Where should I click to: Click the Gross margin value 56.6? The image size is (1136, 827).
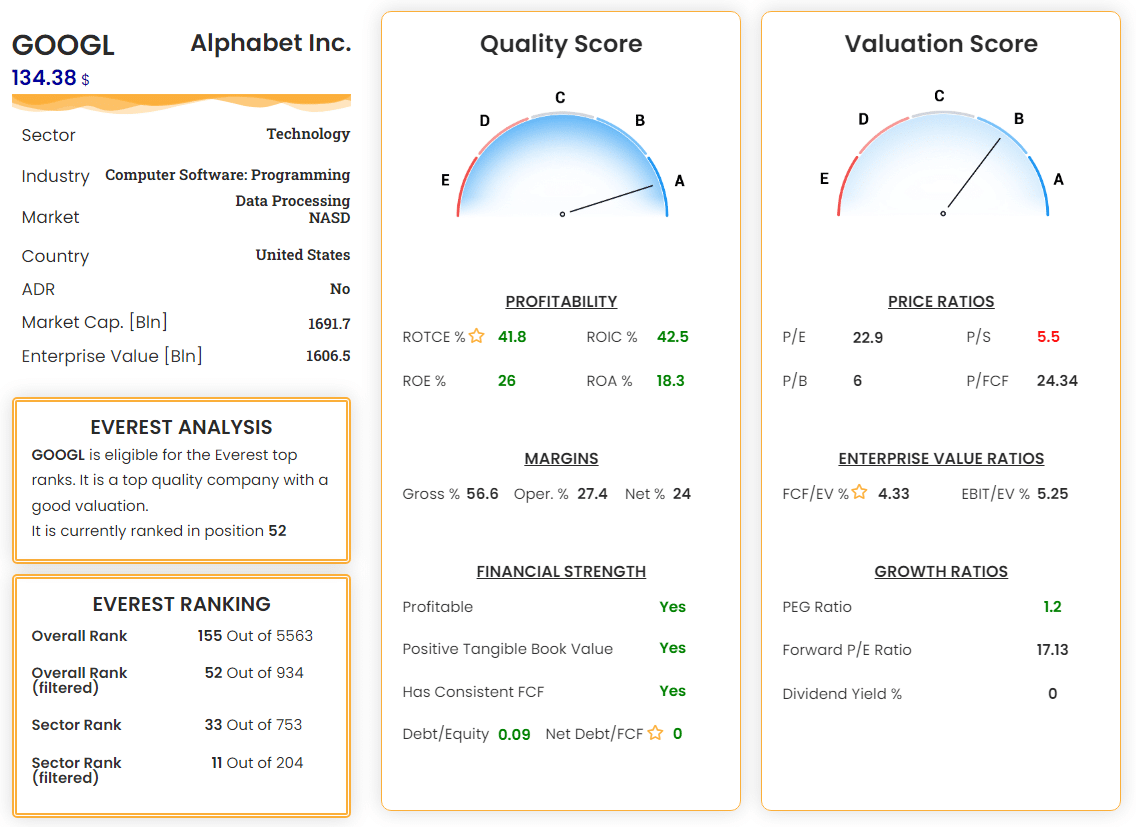(483, 494)
